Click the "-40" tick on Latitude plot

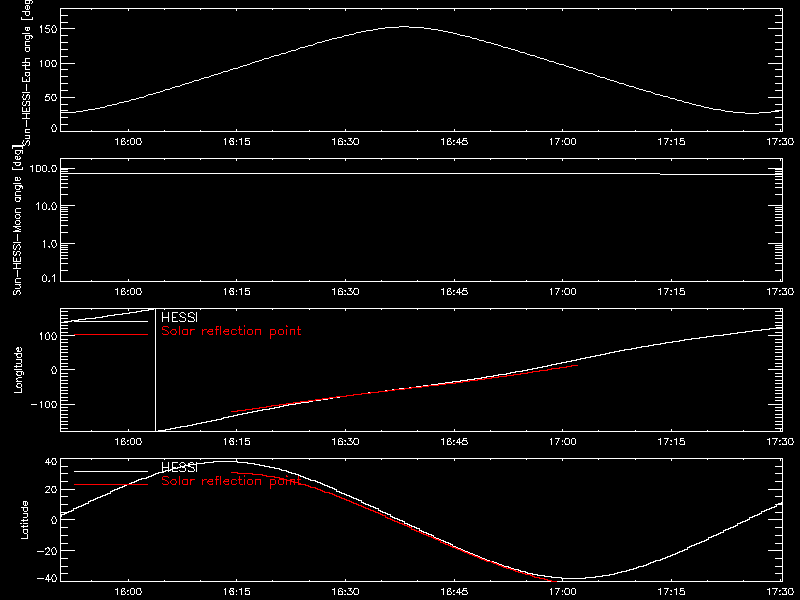pos(47,579)
